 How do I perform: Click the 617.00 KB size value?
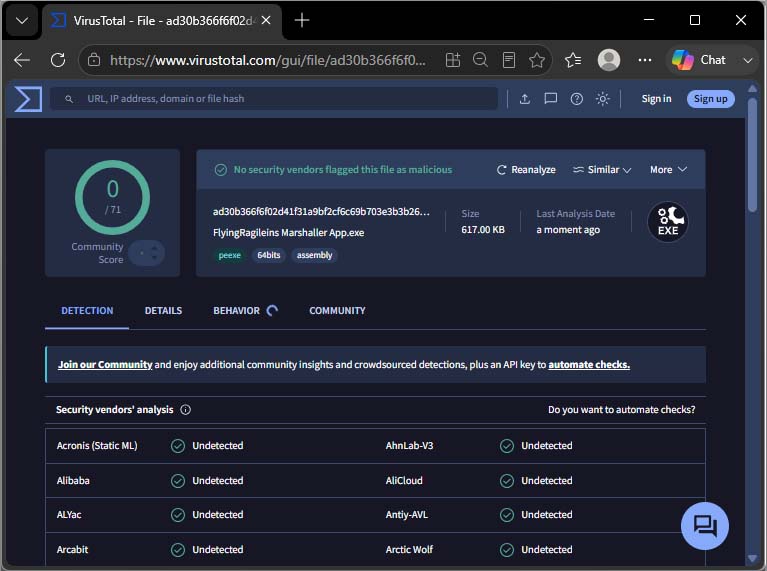[483, 230]
